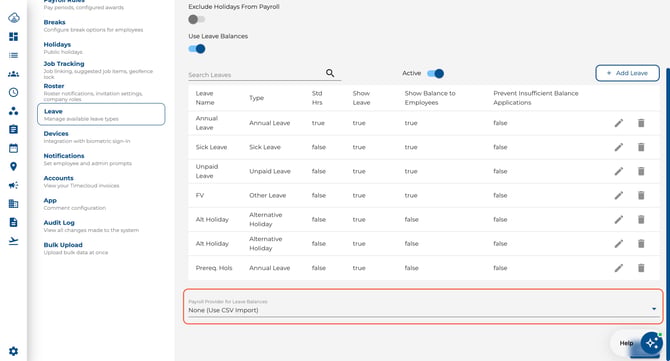Open the settings gear icon at sidebar bottom
The width and height of the screenshot is (670, 361).
tap(13, 351)
